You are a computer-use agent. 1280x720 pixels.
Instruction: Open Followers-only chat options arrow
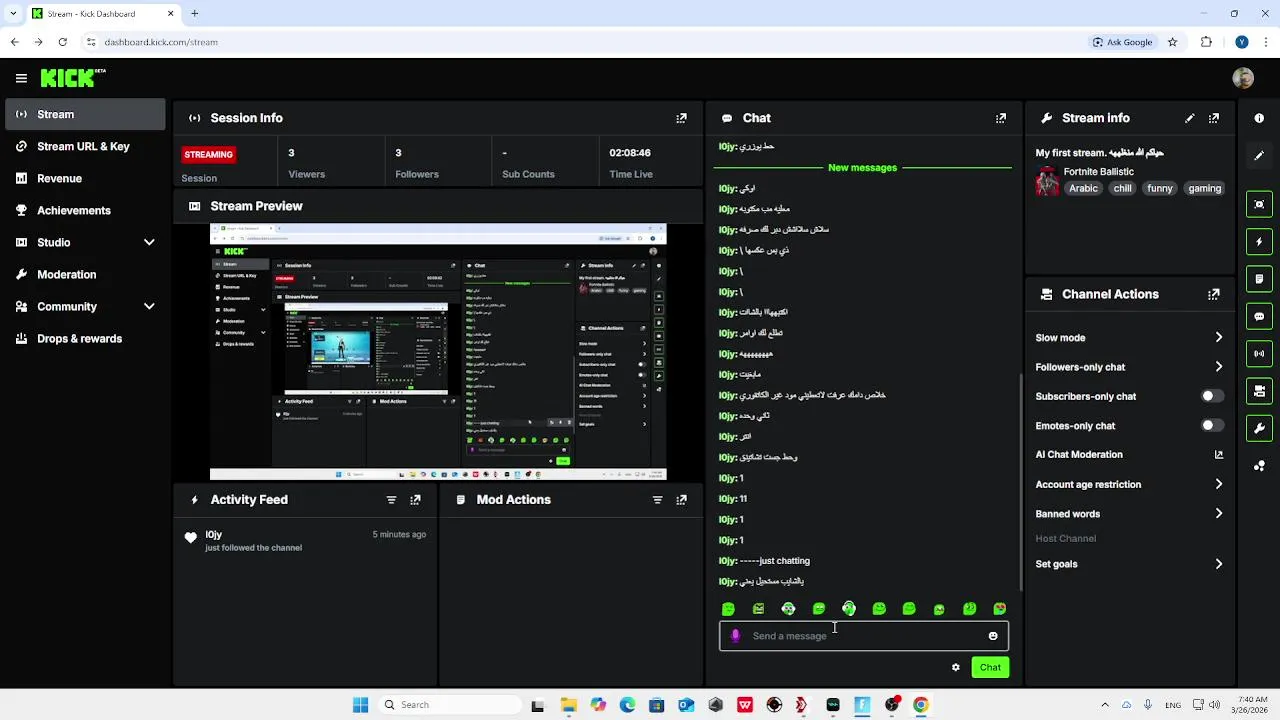[1219, 367]
